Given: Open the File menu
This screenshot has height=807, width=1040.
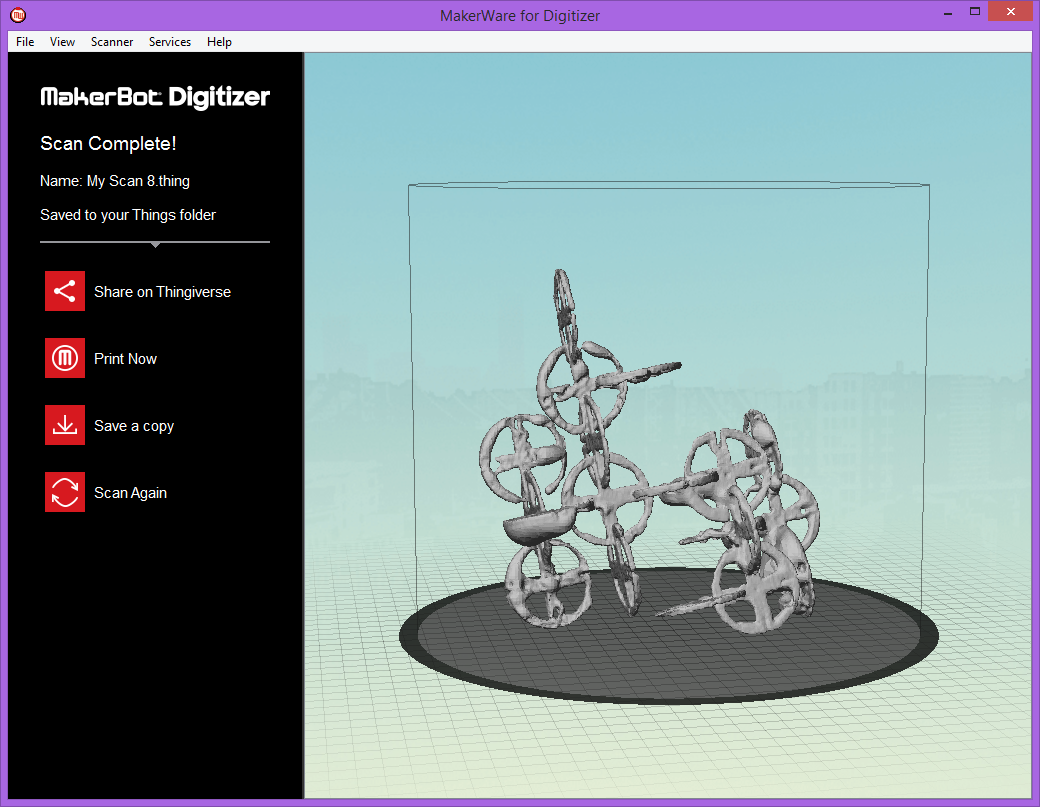Looking at the screenshot, I should (x=25, y=42).
